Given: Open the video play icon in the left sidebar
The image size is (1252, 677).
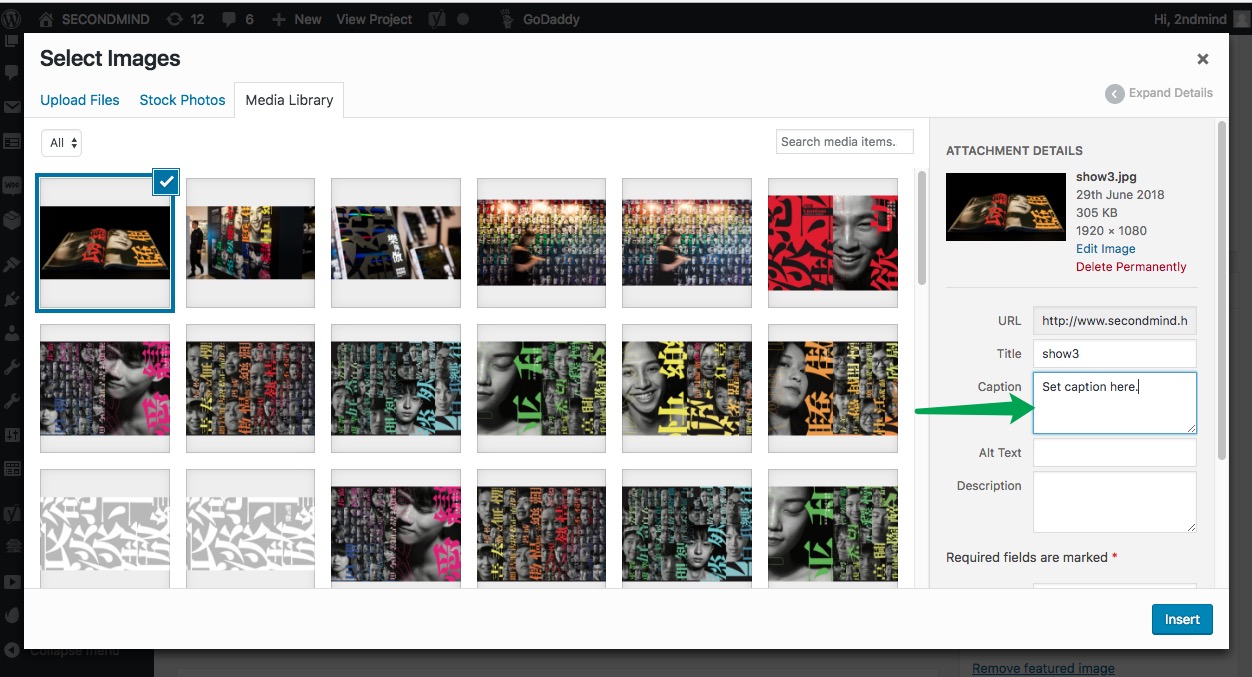Looking at the screenshot, I should (12, 581).
